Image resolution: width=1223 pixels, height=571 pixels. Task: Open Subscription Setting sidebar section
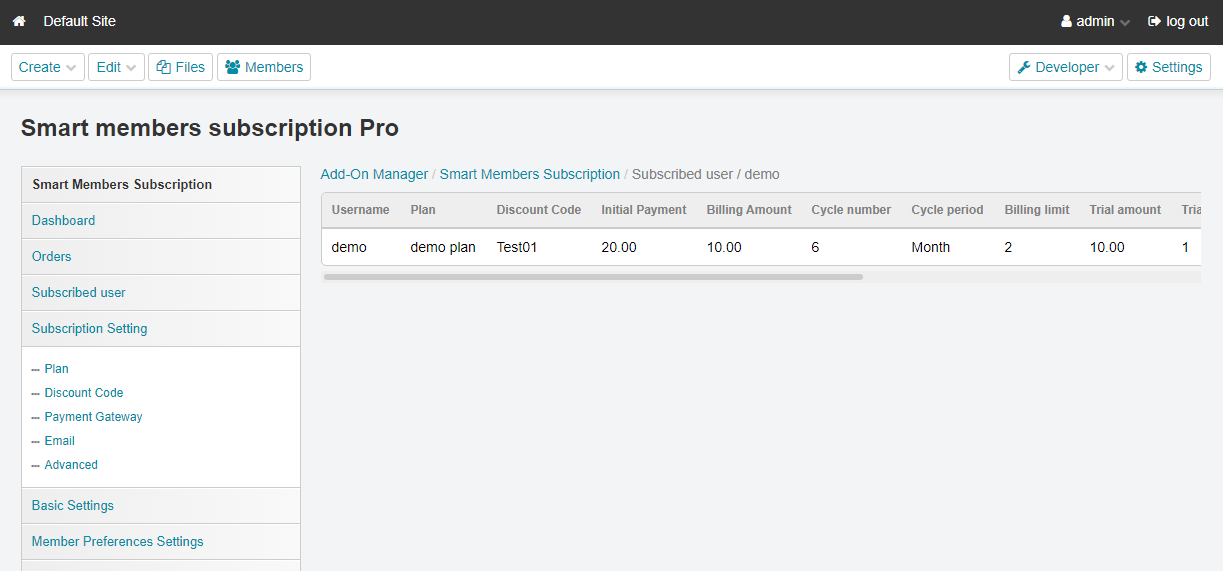pos(89,328)
